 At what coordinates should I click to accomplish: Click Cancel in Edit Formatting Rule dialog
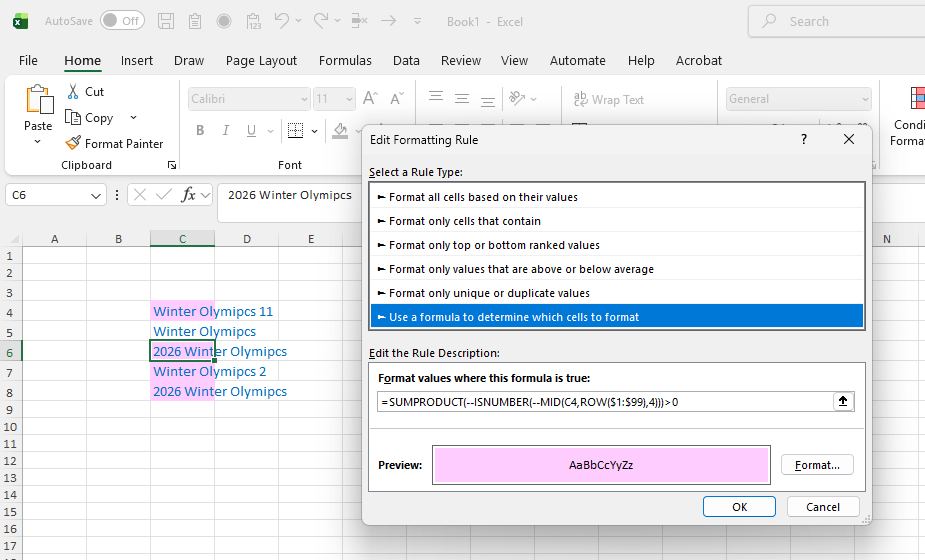pyautogui.click(x=823, y=506)
